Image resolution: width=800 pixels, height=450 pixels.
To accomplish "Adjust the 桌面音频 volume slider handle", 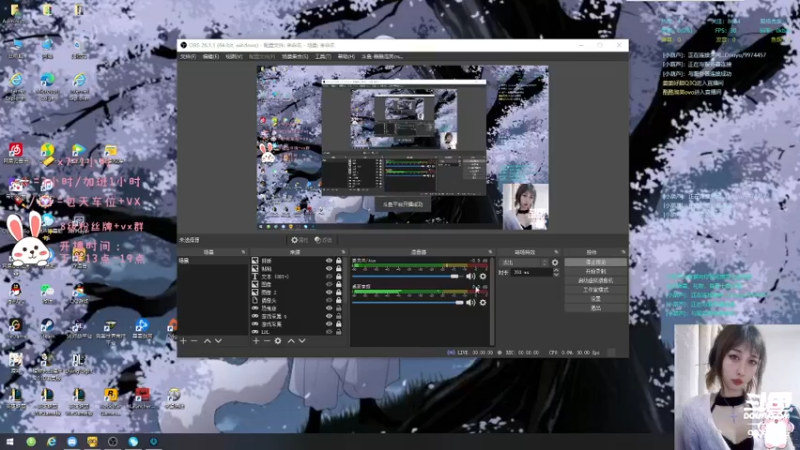I will pos(459,303).
